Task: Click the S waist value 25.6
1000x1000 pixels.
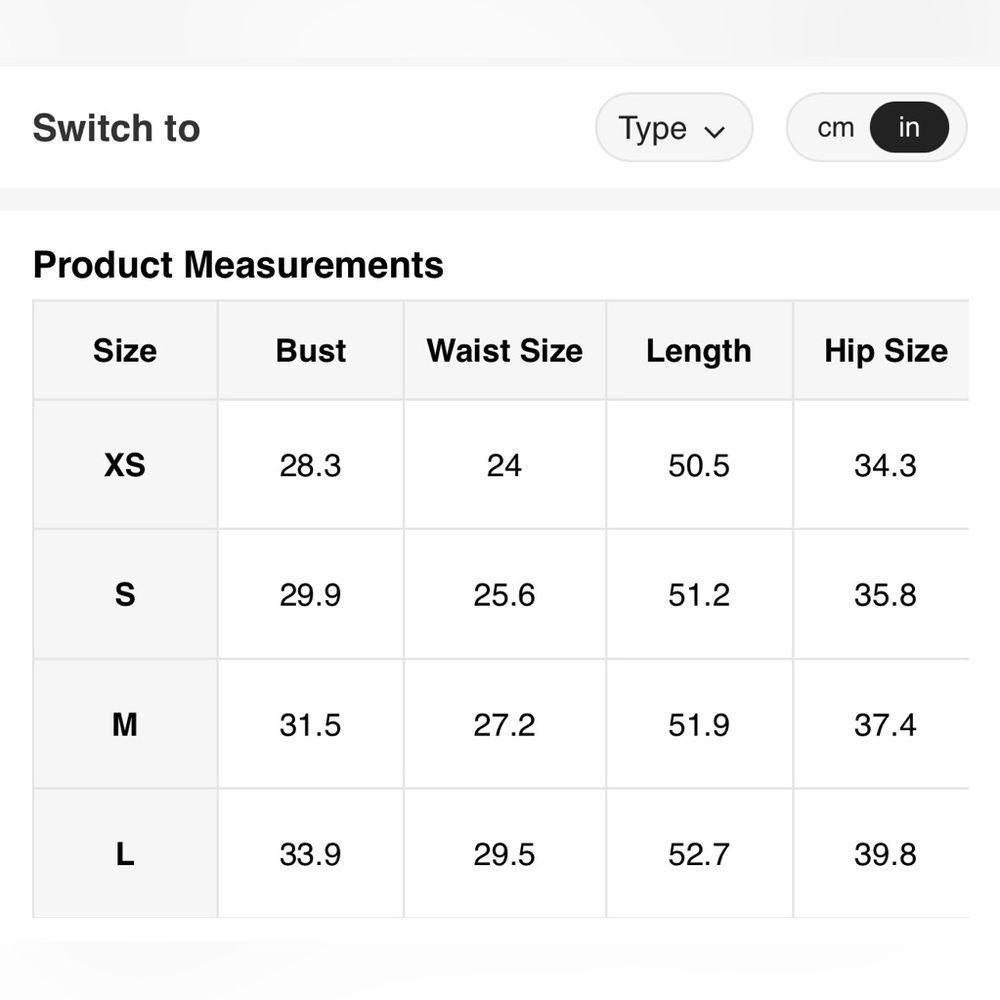Action: pos(504,595)
